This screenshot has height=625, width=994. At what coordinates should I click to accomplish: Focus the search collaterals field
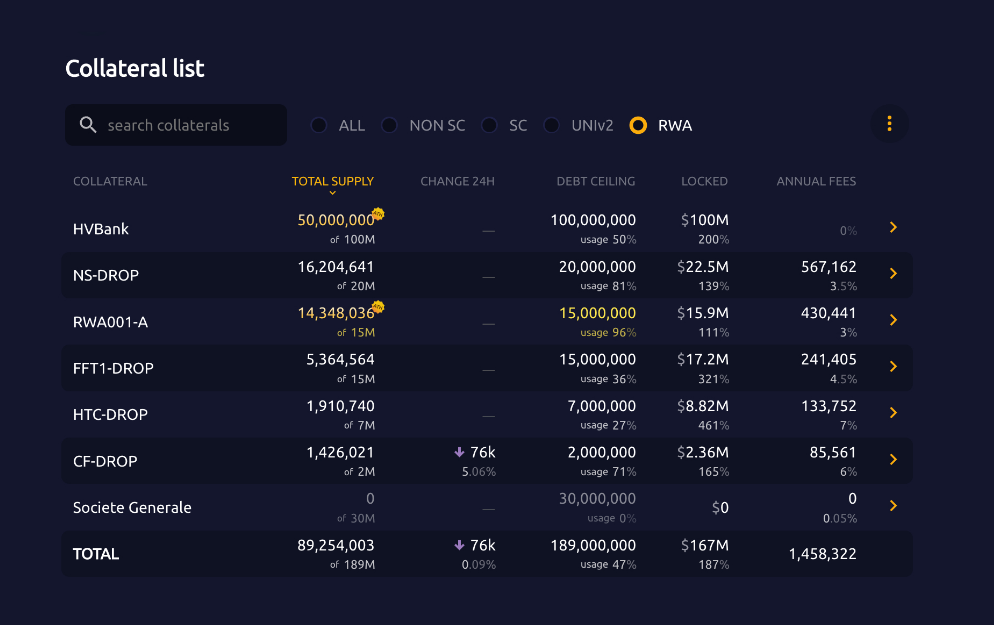[176, 125]
